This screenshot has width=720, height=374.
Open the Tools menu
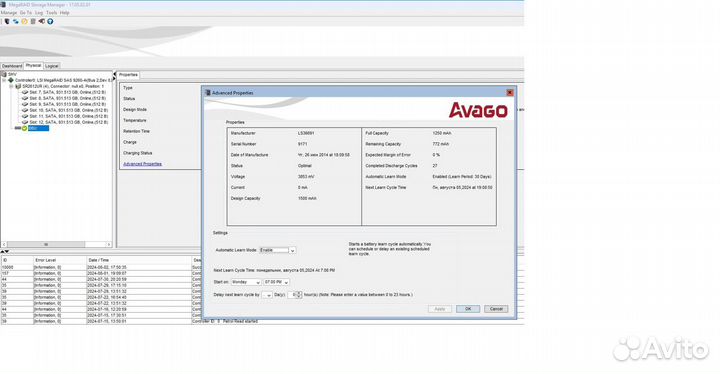point(51,13)
